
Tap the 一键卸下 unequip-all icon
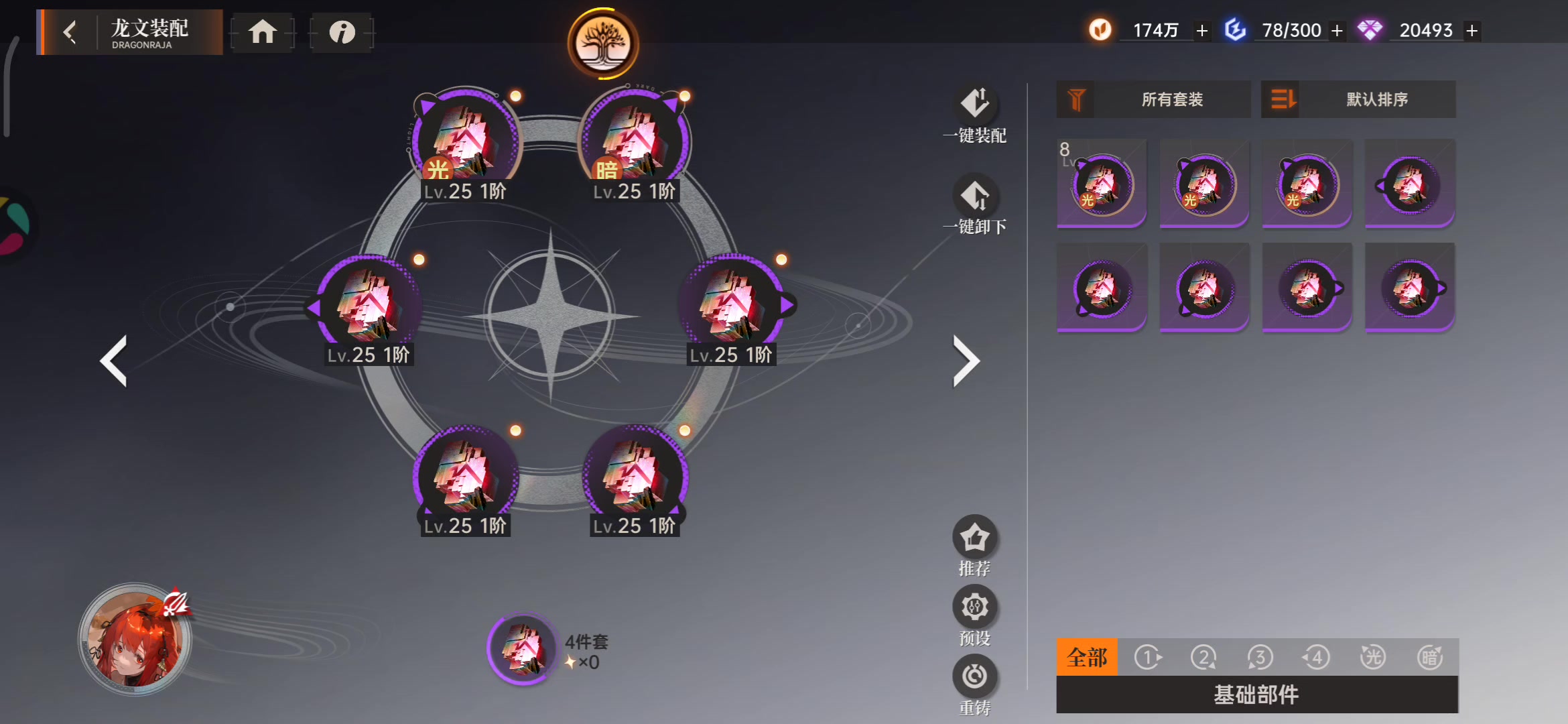tap(975, 196)
